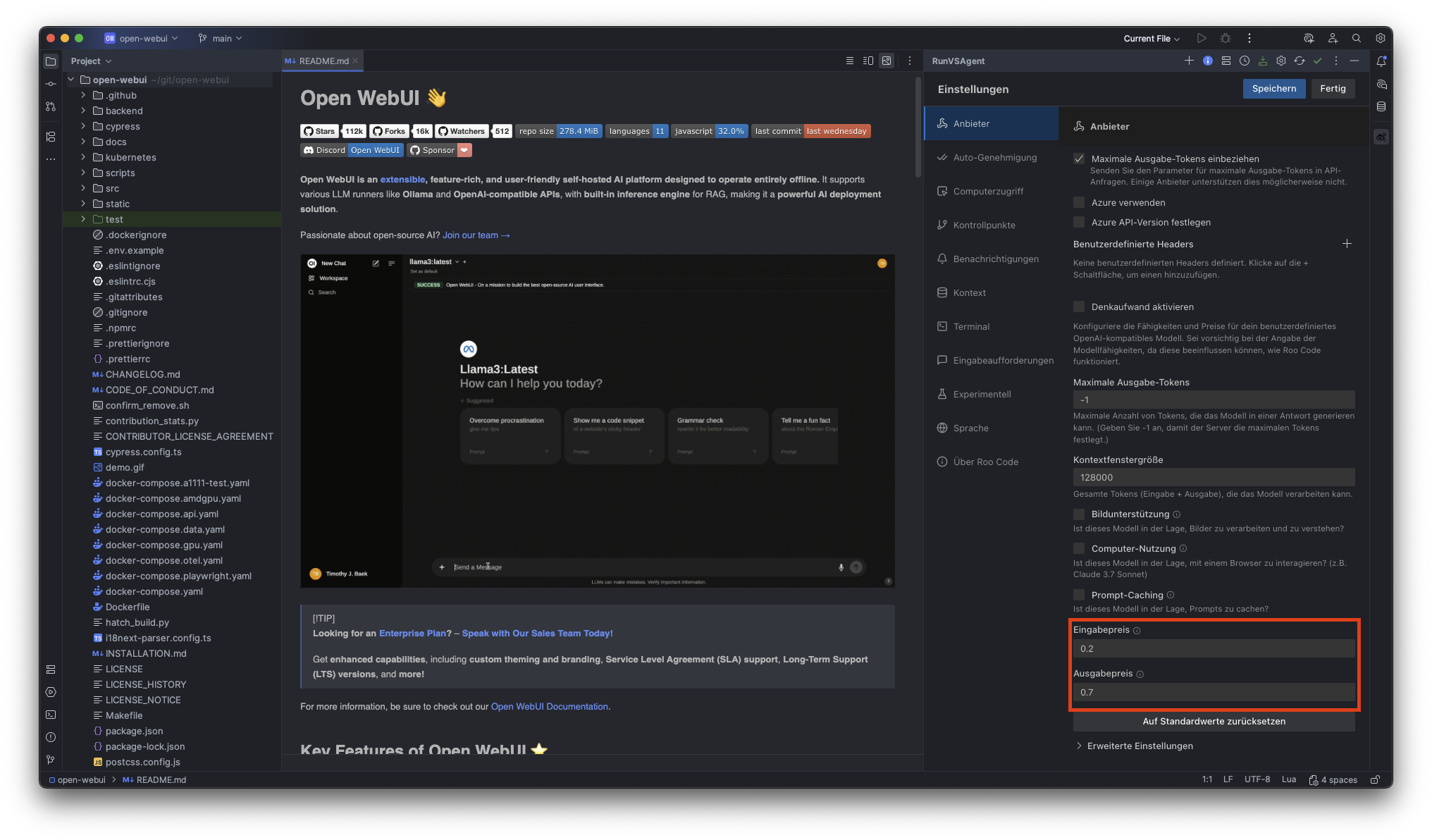This screenshot has width=1432, height=840.
Task: Open Search Everywhere magnifier icon
Action: 1357,38
